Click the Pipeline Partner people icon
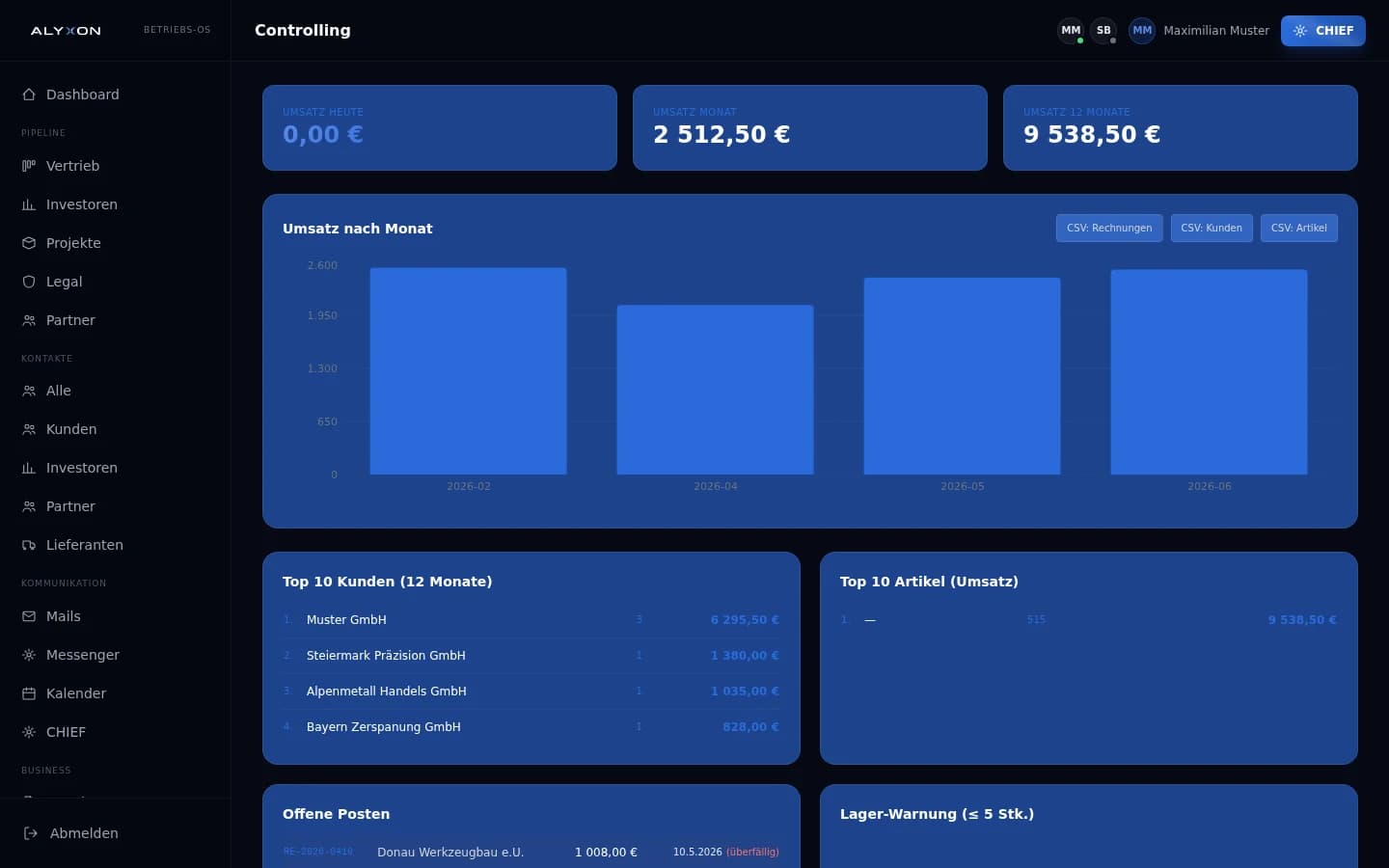Screen dimensions: 1389x868 pyautogui.click(x=29, y=320)
